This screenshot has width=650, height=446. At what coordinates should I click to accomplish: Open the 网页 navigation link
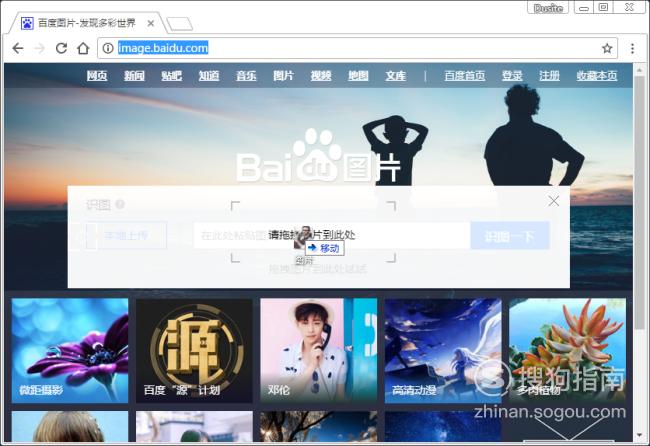[x=97, y=75]
